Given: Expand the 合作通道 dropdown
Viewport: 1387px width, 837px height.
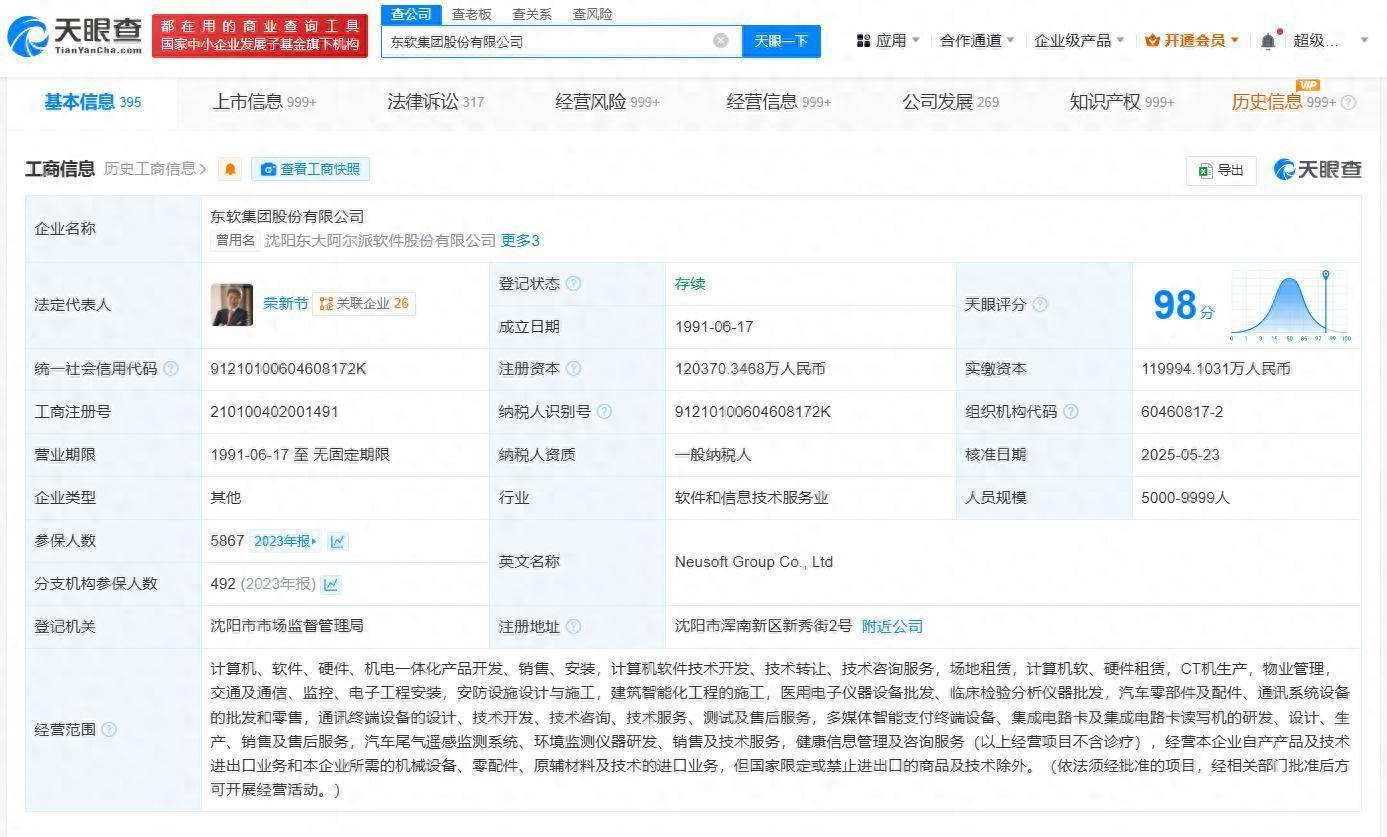Looking at the screenshot, I should 977,41.
